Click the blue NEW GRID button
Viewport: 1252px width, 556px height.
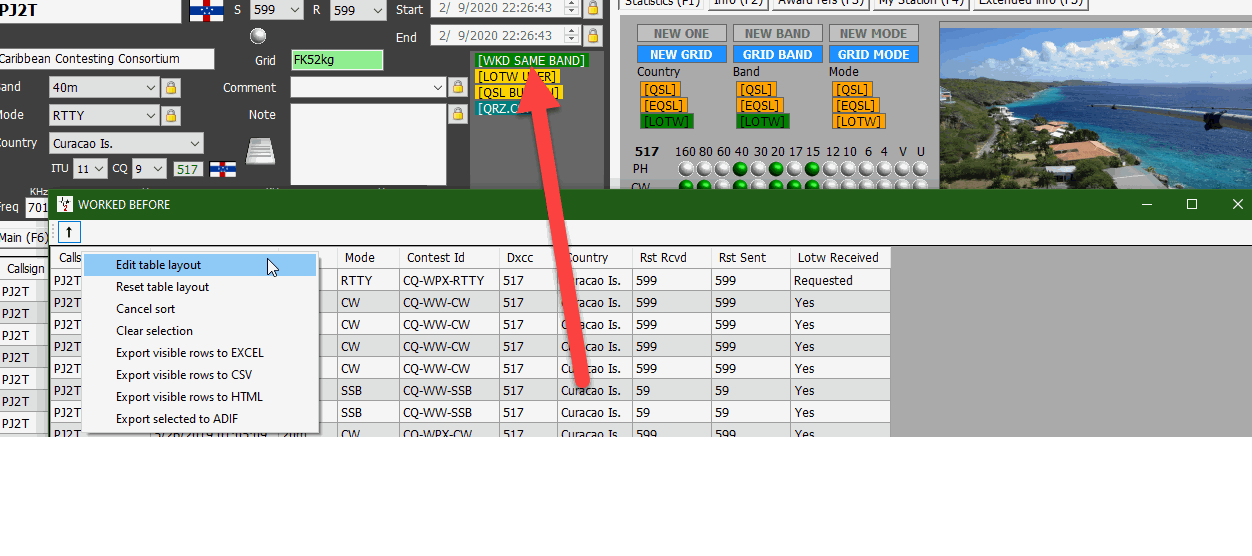[x=681, y=54]
